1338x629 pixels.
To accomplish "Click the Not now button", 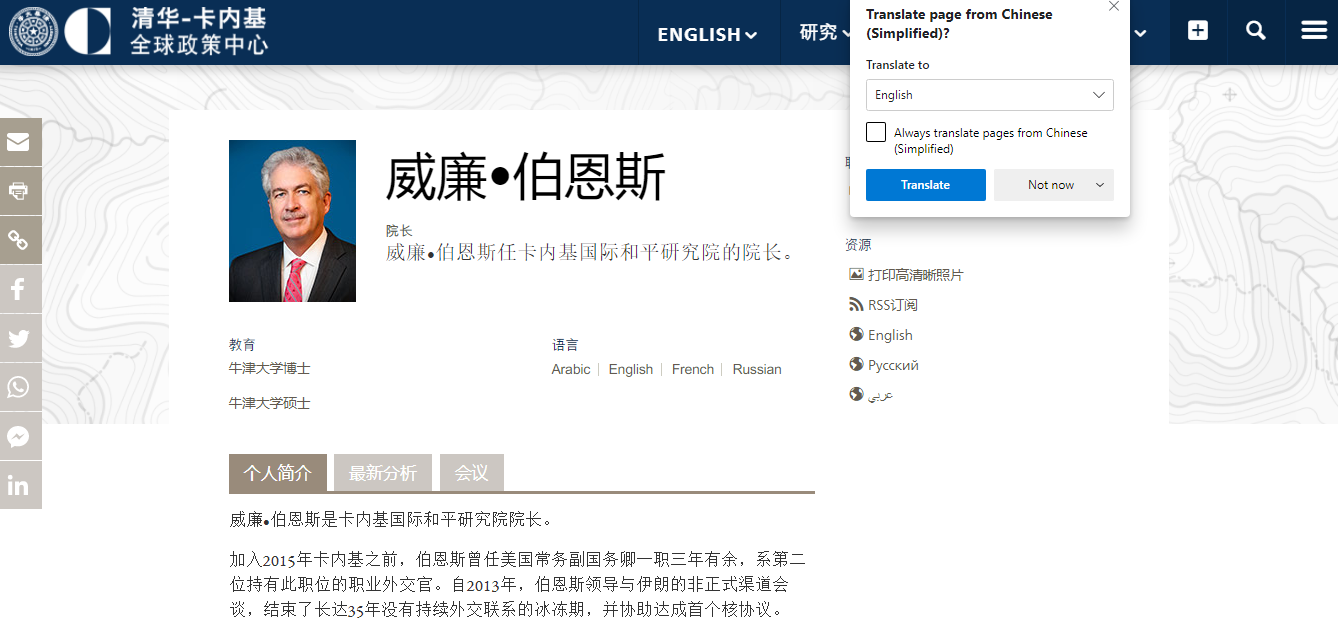I will tap(1051, 185).
